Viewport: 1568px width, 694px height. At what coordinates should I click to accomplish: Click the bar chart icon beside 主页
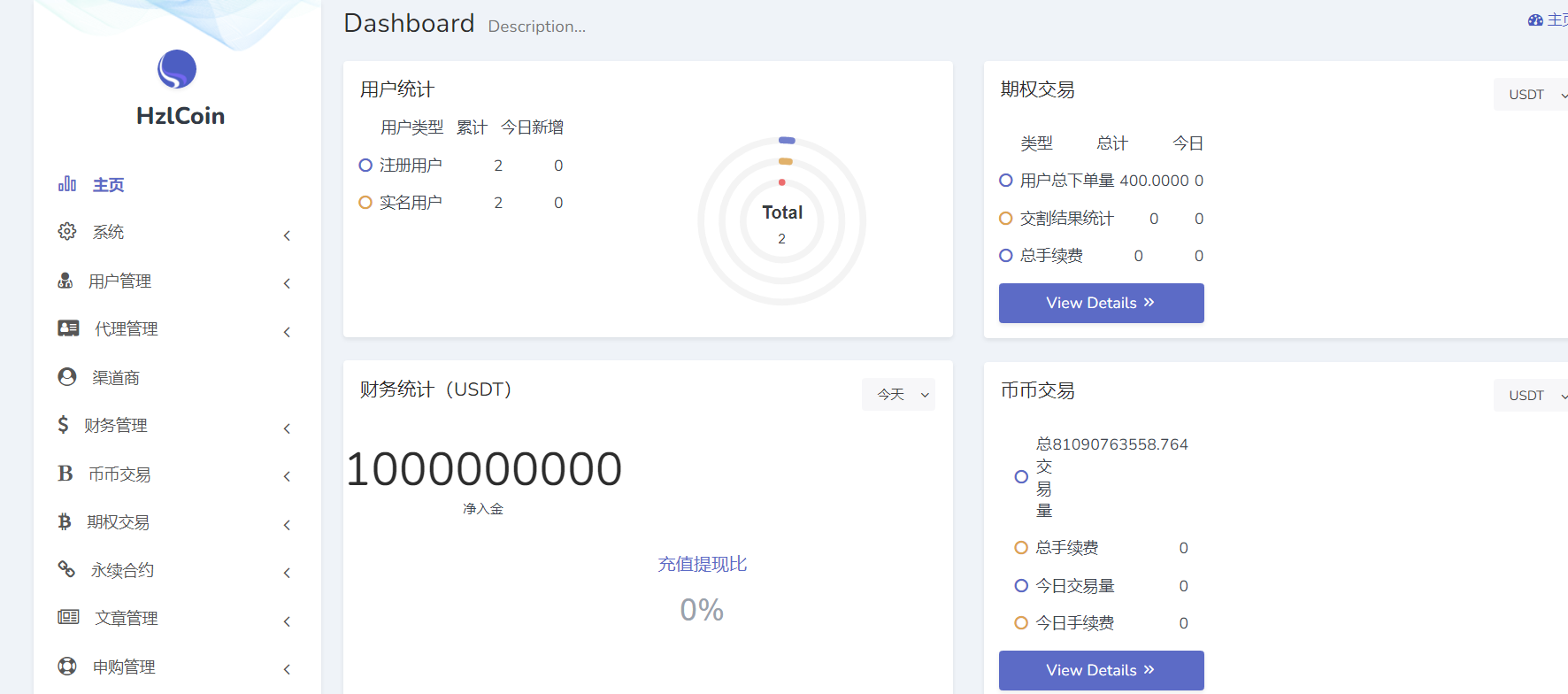pos(67,184)
